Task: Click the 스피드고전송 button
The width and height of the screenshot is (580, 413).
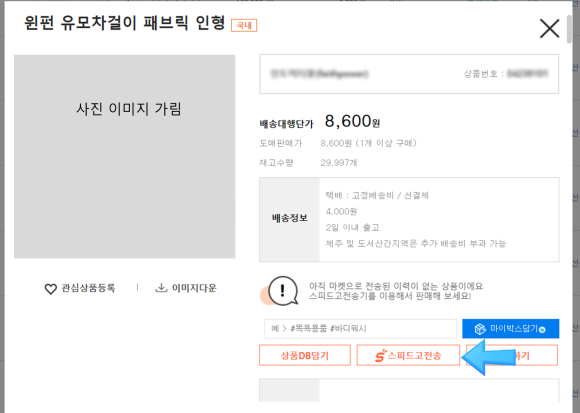Action: (408, 355)
